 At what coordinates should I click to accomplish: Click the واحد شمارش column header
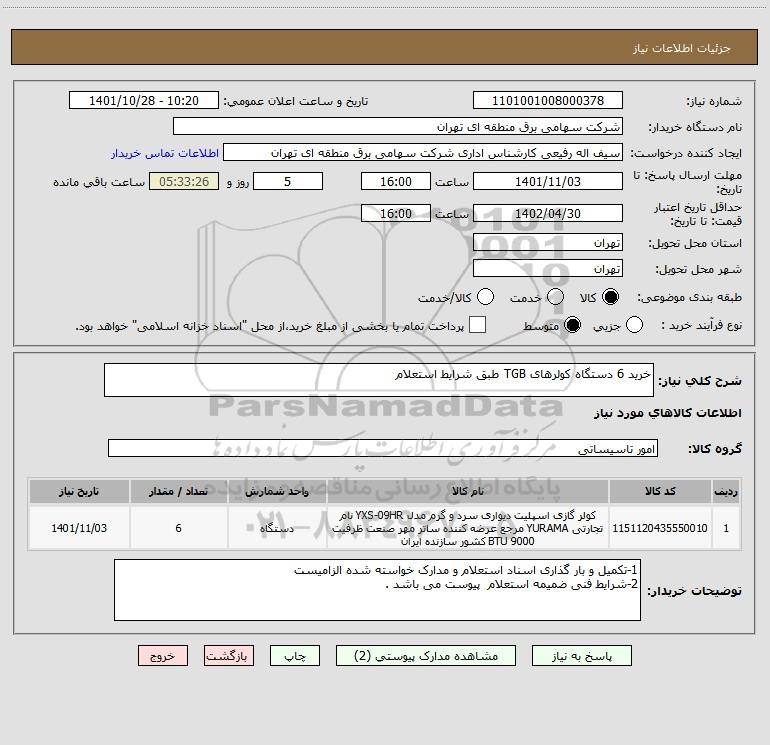277,491
